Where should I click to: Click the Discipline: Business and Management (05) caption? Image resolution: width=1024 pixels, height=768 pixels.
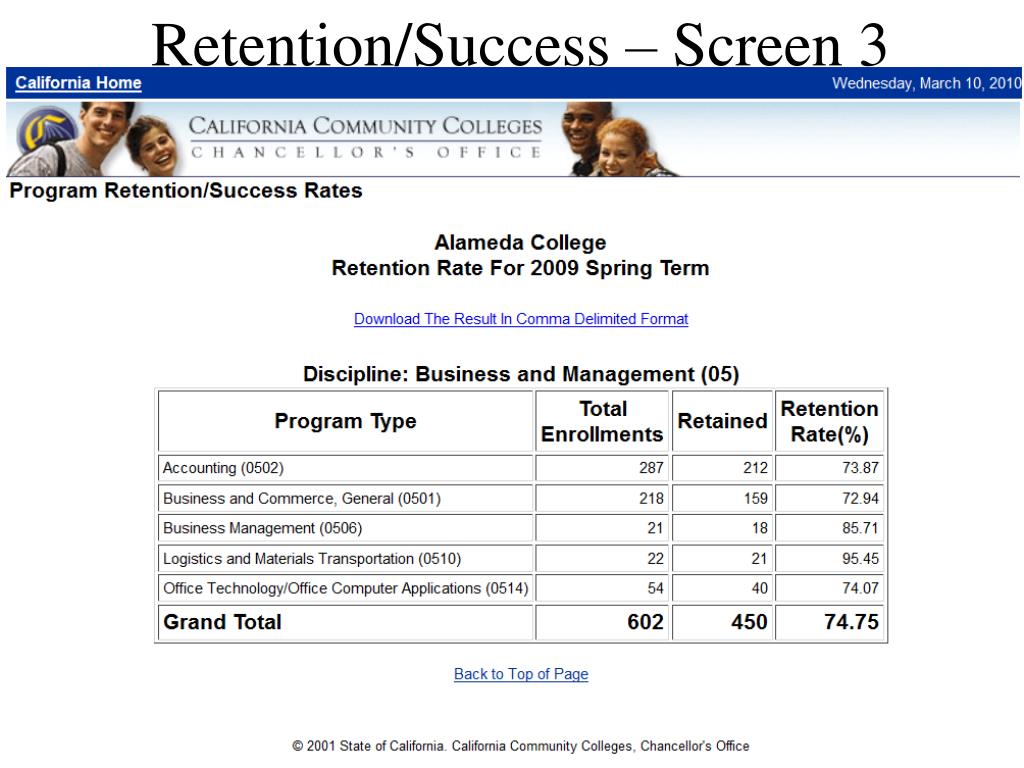tap(520, 374)
